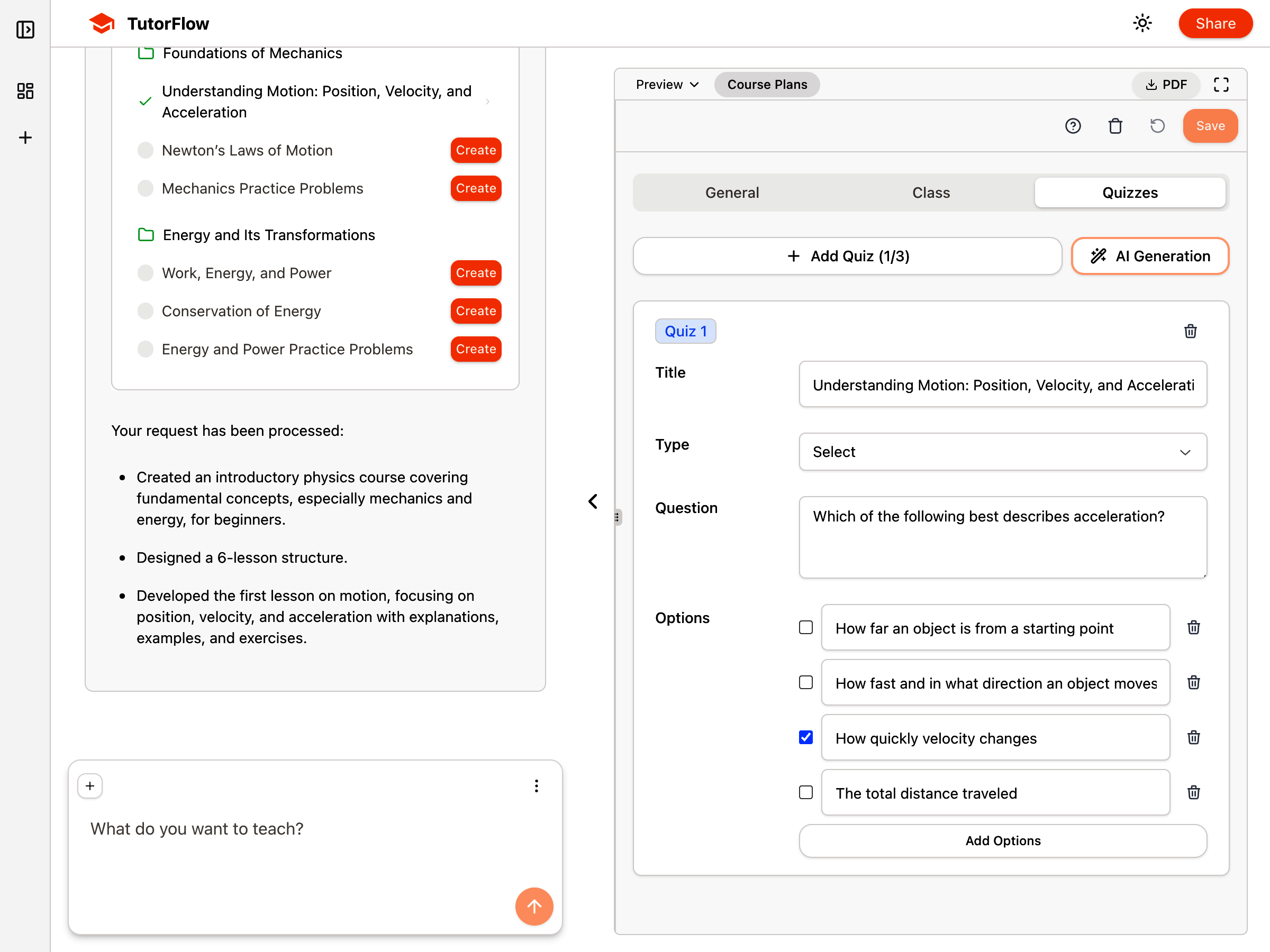Image resolution: width=1270 pixels, height=952 pixels.
Task: Switch to the Class tab
Action: [931, 193]
